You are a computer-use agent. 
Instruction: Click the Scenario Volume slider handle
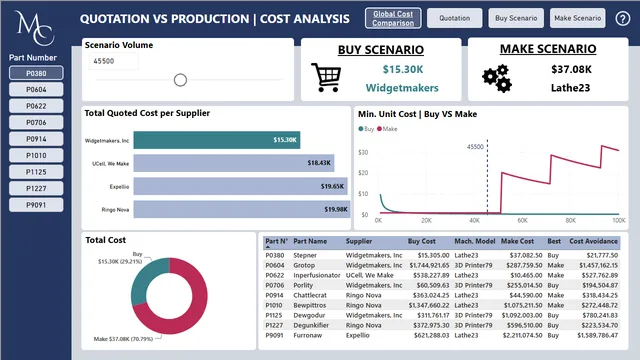pos(180,80)
